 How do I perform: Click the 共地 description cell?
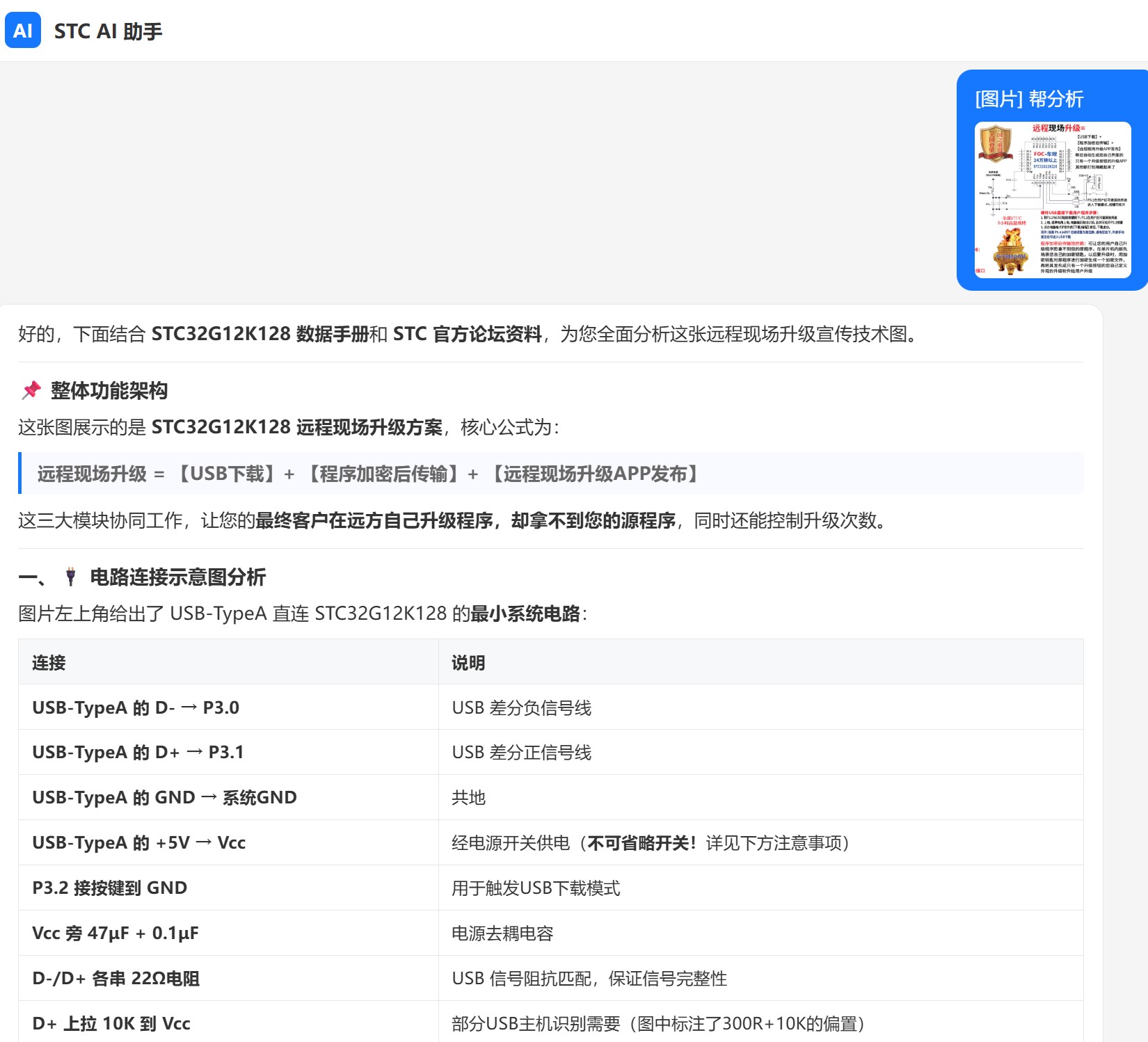(x=761, y=797)
